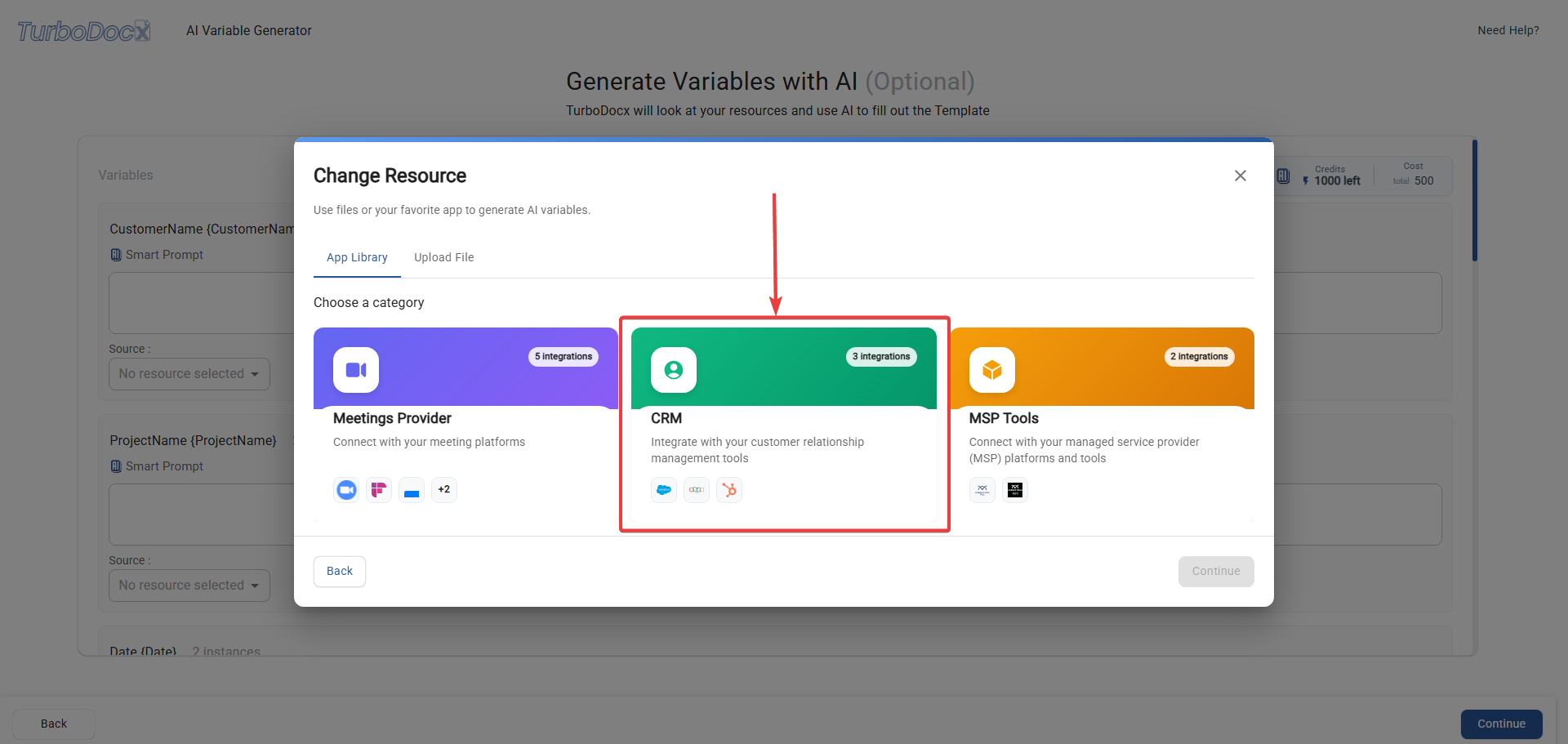Choose the CRM category card

click(784, 425)
